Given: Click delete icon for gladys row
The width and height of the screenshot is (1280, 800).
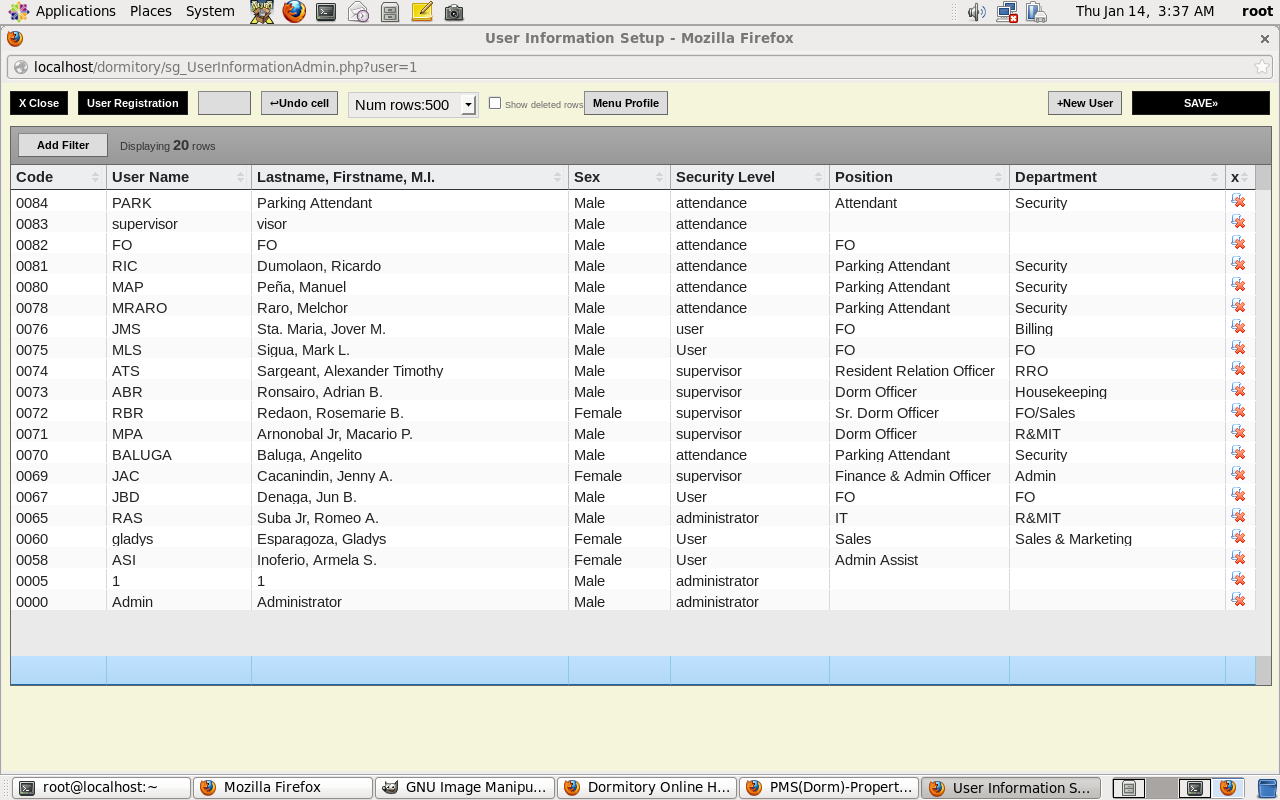Looking at the screenshot, I should [x=1238, y=537].
